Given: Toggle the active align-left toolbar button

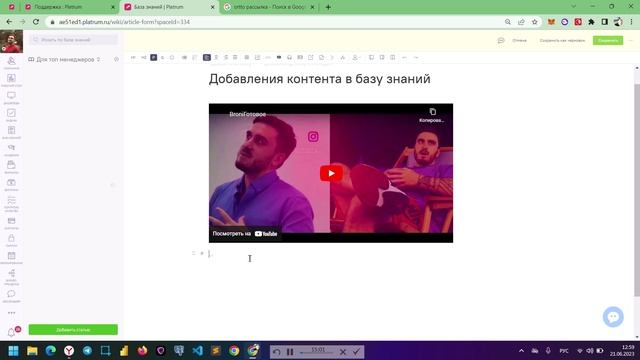Looking at the screenshot, I should click(x=207, y=58).
